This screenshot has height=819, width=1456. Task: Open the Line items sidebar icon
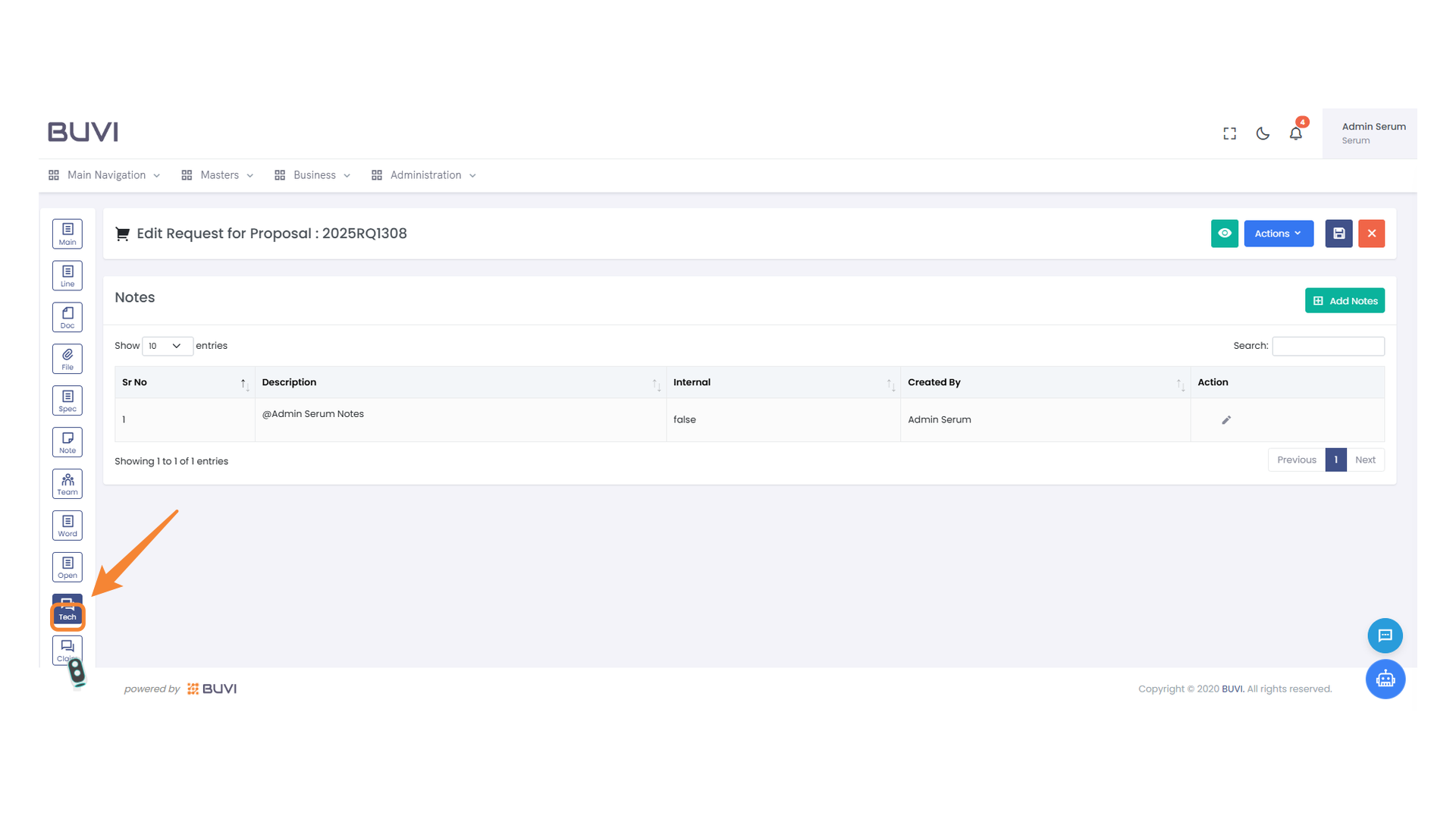click(x=67, y=275)
